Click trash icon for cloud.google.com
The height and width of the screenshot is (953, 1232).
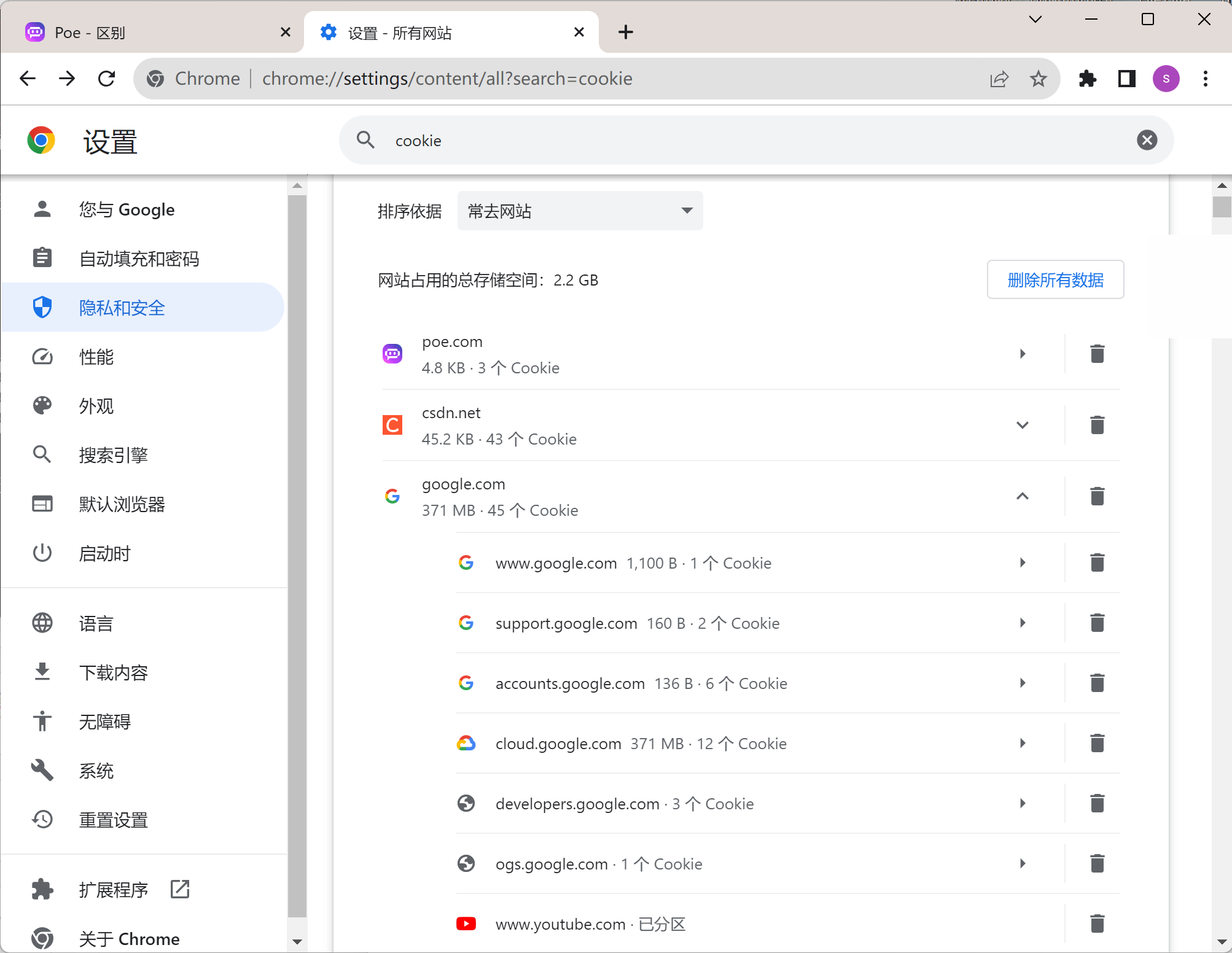coord(1097,743)
